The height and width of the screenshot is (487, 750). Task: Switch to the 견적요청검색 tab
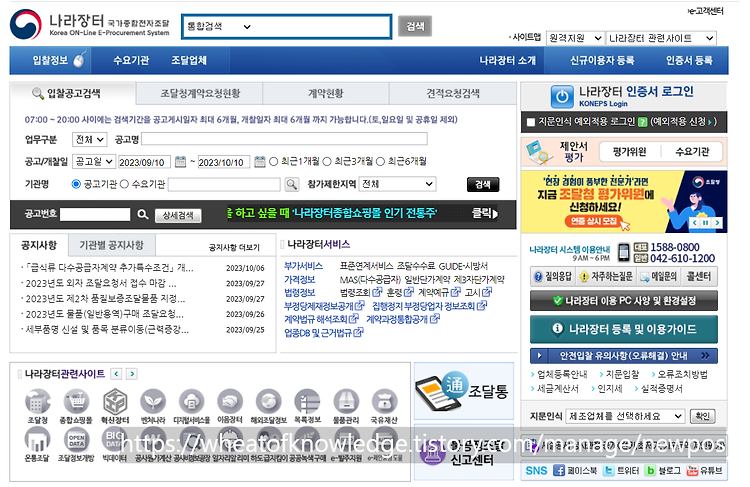tap(453, 93)
